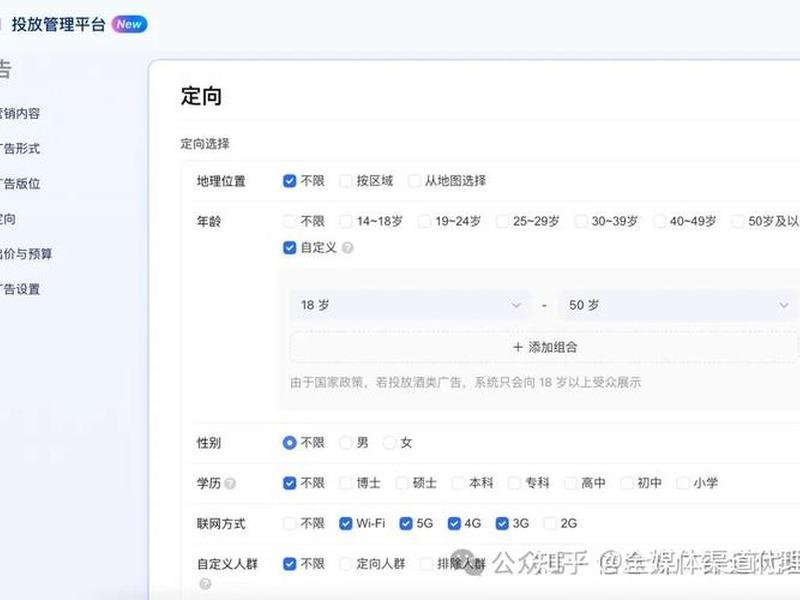
Task: Uncheck the 4G network option
Action: pyautogui.click(x=454, y=523)
